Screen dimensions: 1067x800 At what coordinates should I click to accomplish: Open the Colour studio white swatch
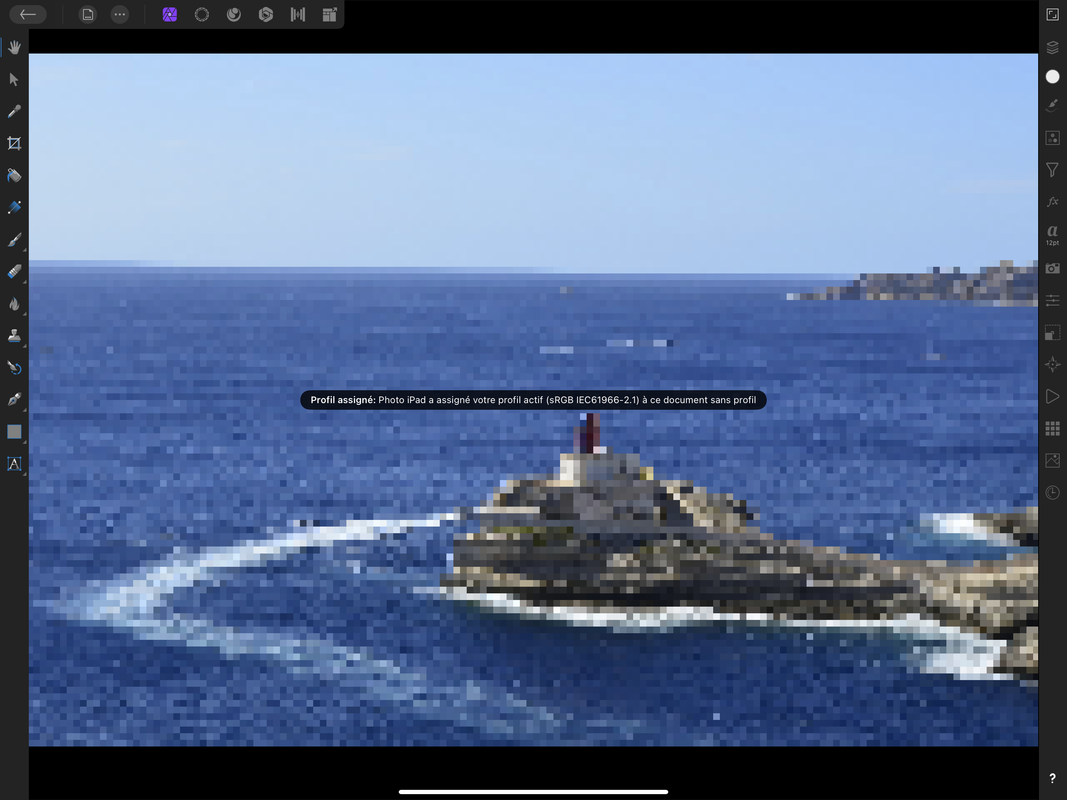(1052, 77)
